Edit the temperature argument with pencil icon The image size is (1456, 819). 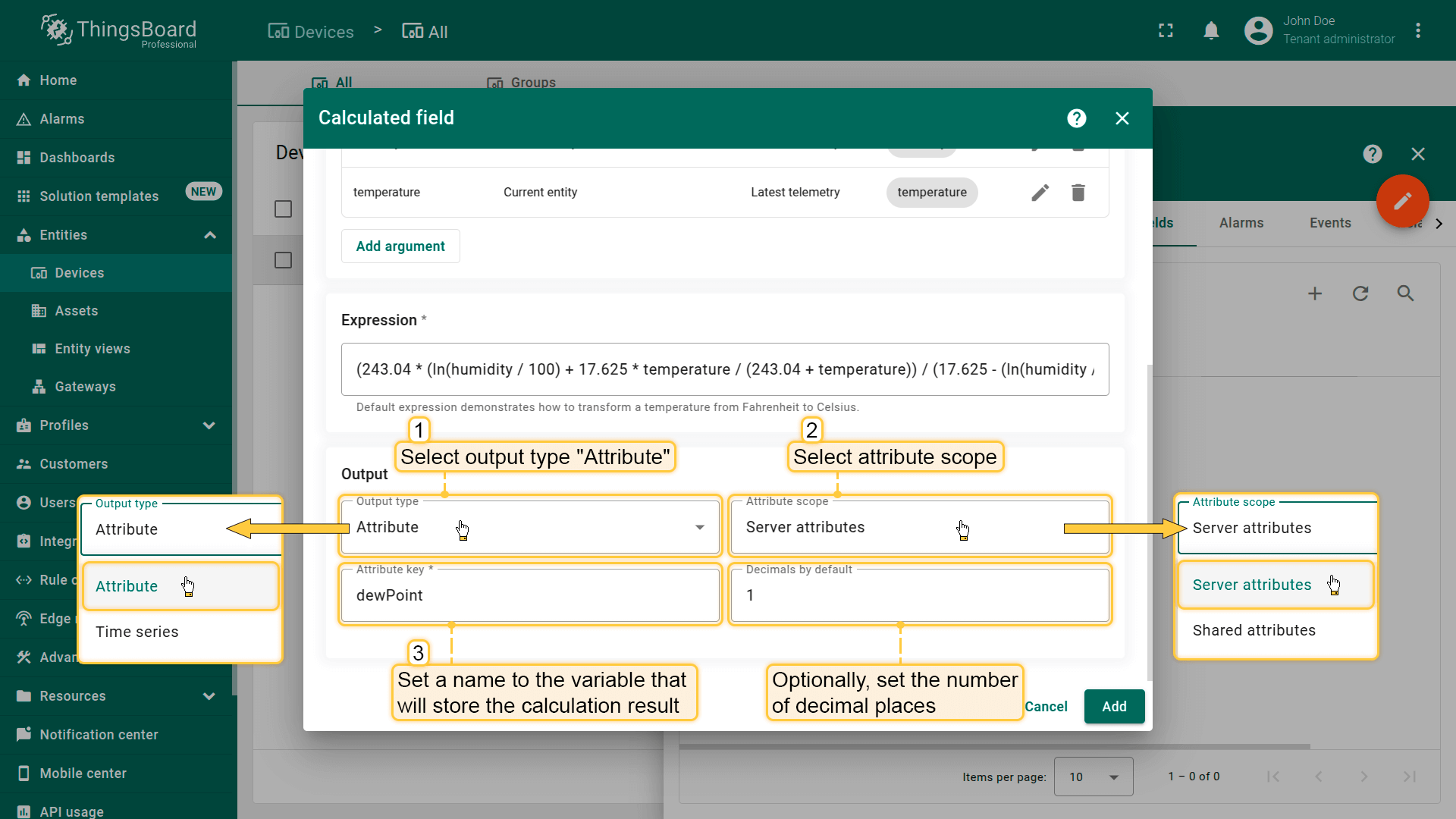pyautogui.click(x=1040, y=193)
